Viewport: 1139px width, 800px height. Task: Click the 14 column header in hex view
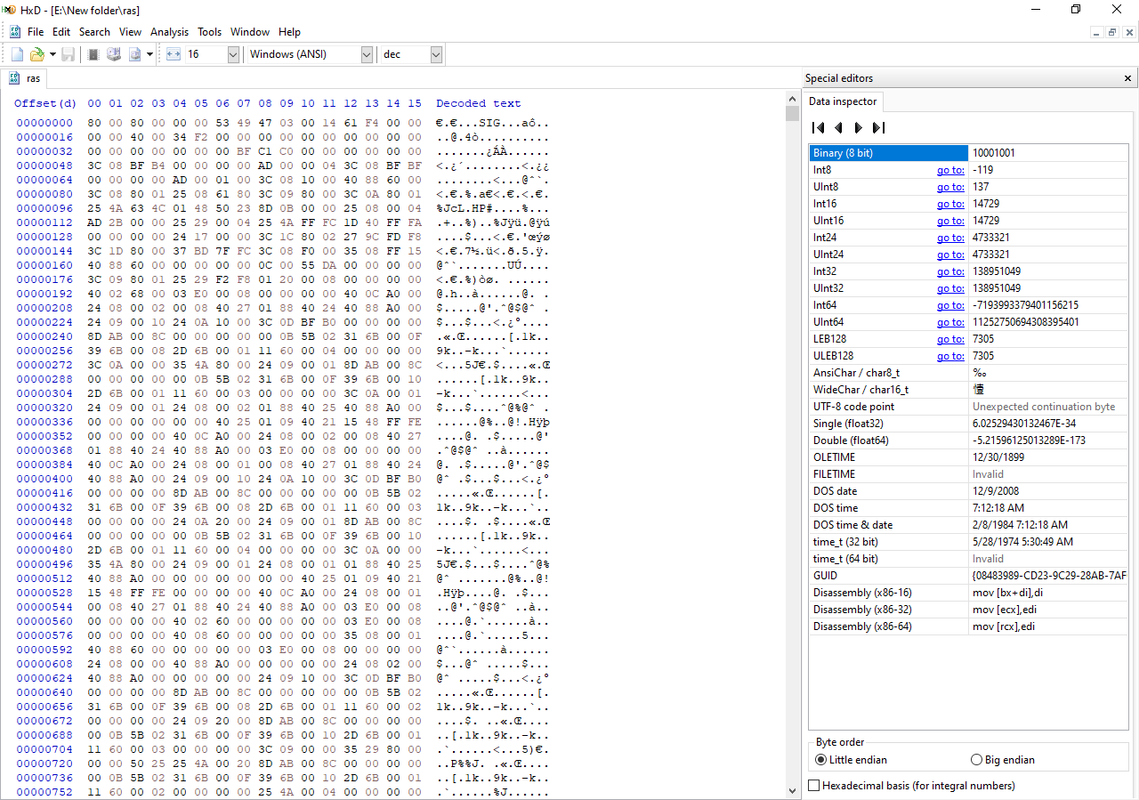coord(393,104)
